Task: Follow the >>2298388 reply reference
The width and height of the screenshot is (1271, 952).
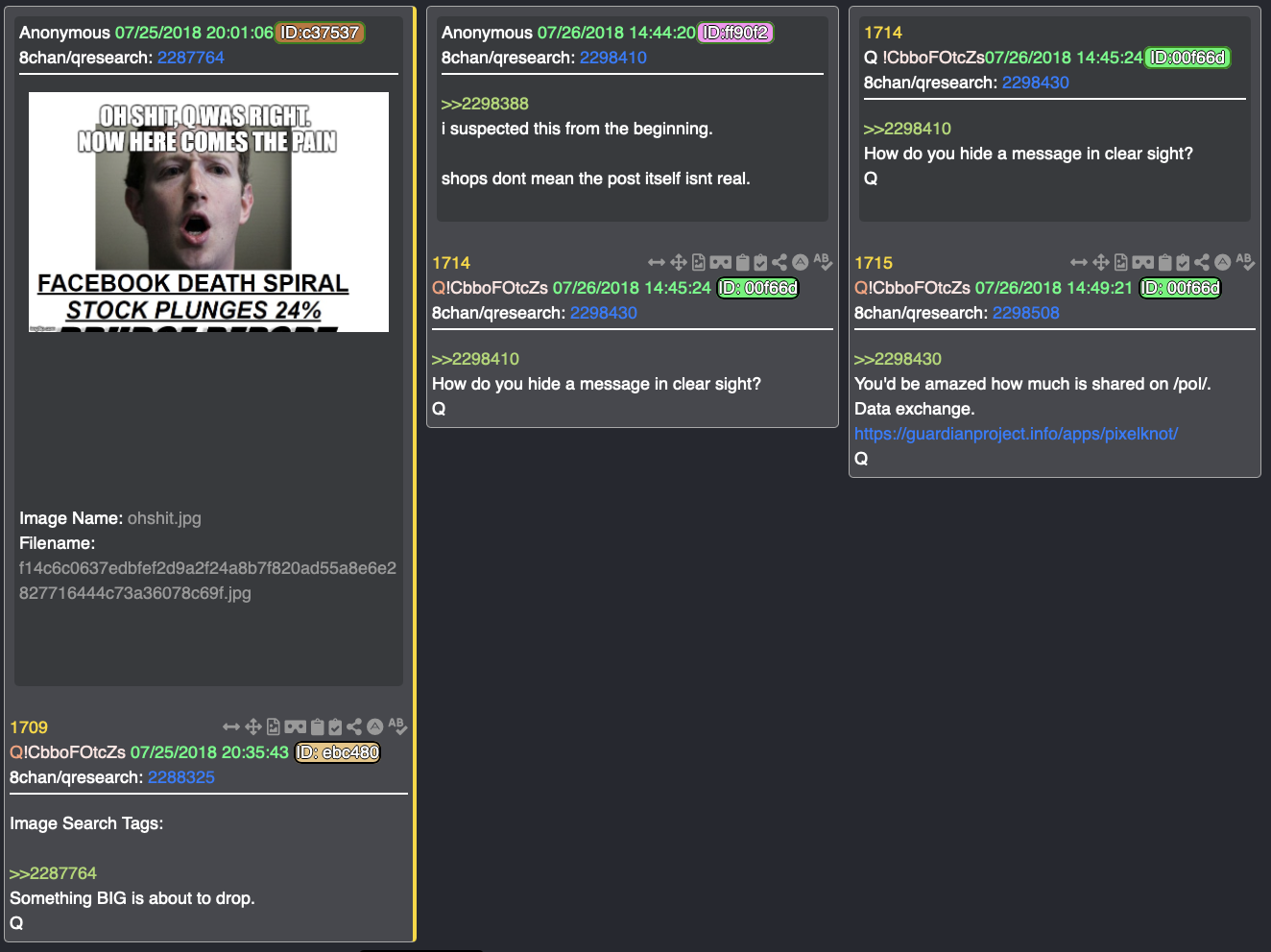Action: tap(485, 104)
